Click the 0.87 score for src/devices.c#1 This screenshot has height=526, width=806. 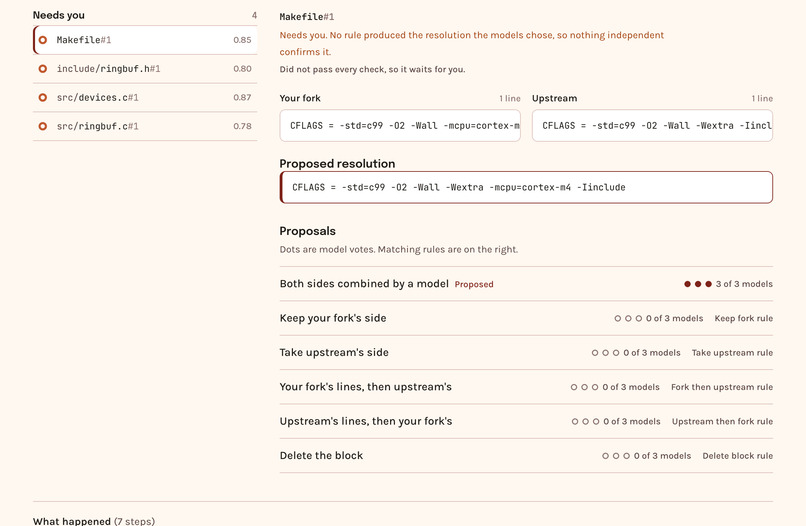[x=242, y=97]
